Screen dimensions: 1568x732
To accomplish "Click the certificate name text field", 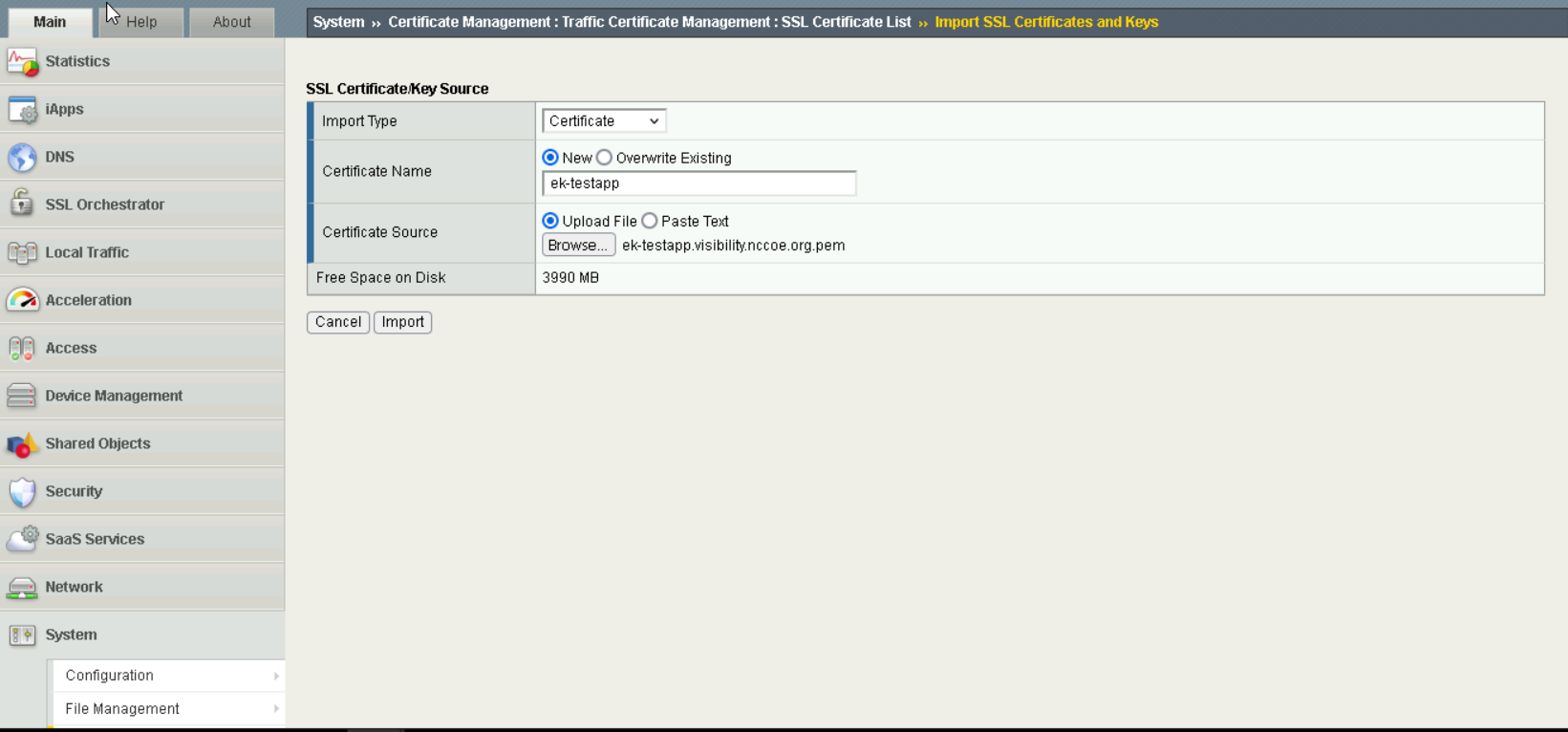I will [698, 183].
